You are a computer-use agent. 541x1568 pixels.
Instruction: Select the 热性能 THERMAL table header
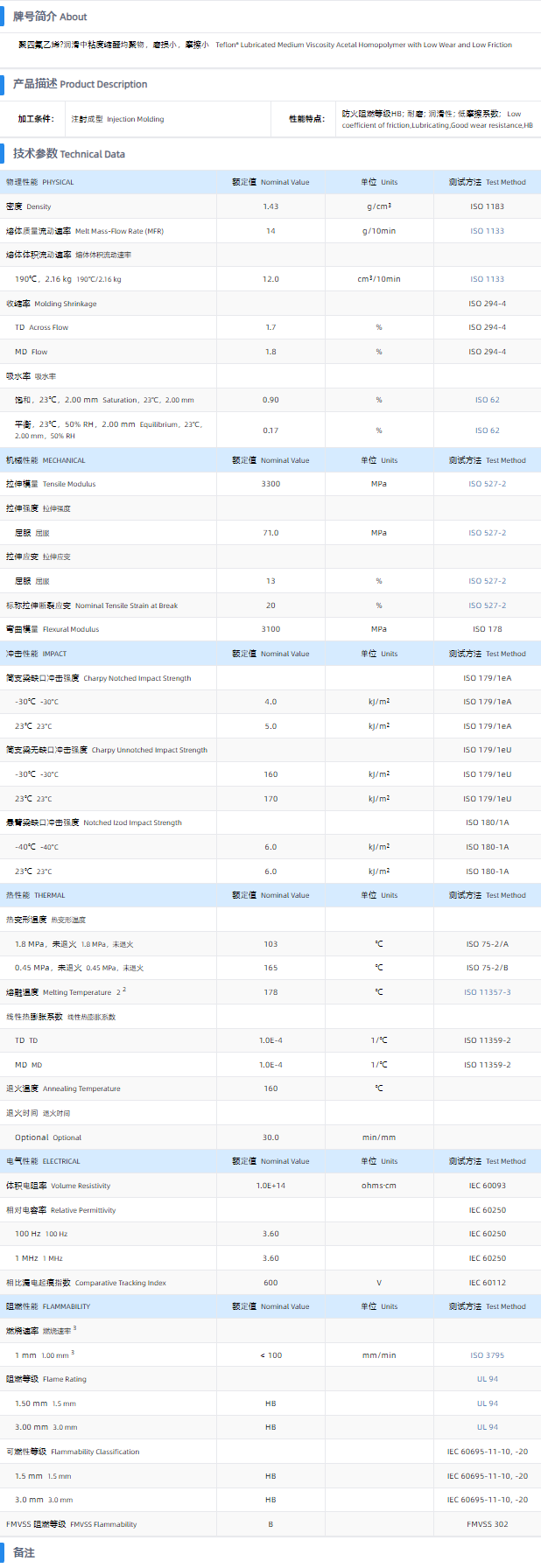coord(36,895)
